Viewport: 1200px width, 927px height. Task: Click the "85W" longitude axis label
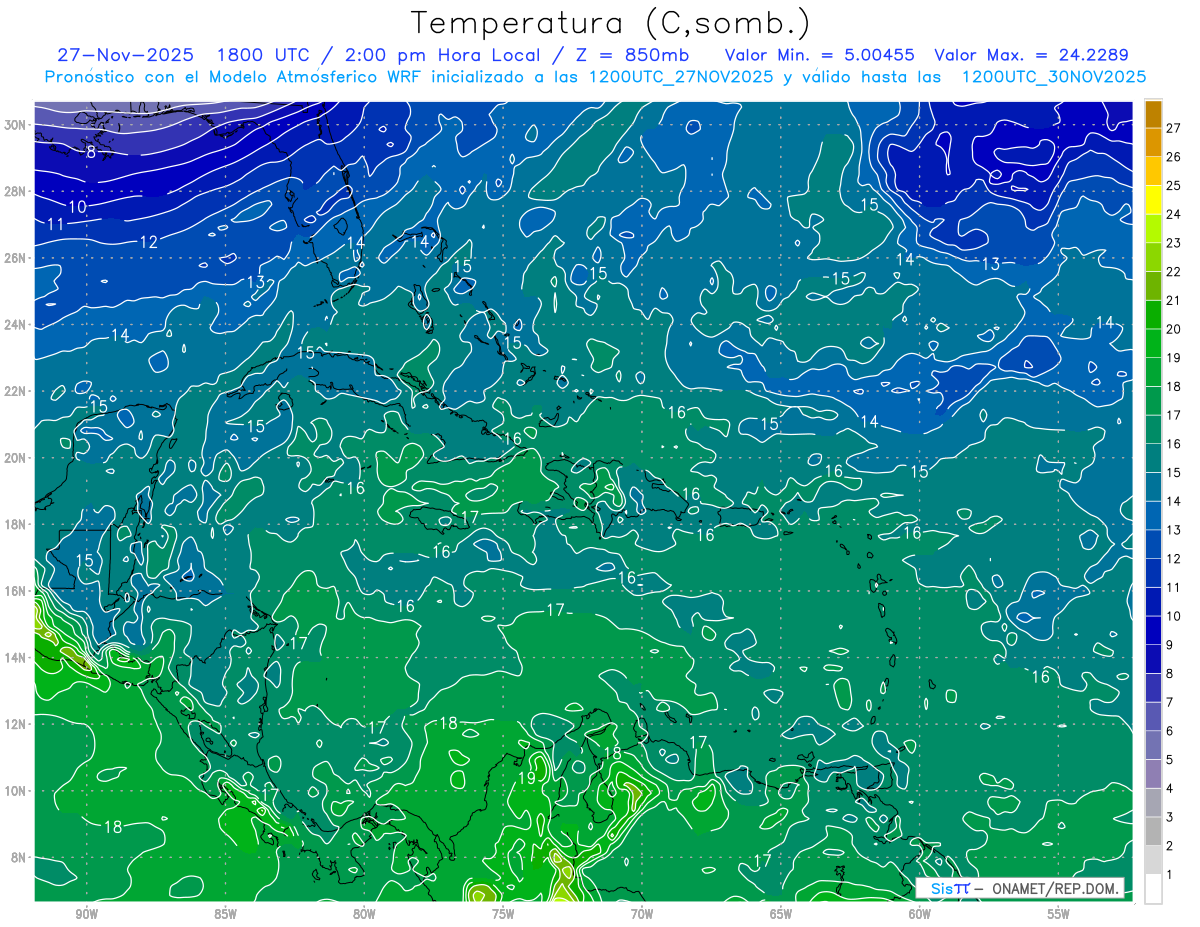point(225,915)
